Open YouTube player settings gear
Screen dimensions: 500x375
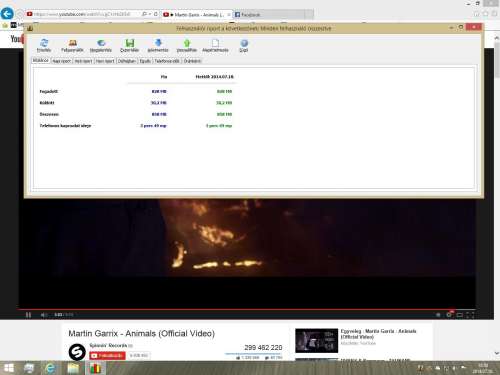(449, 315)
